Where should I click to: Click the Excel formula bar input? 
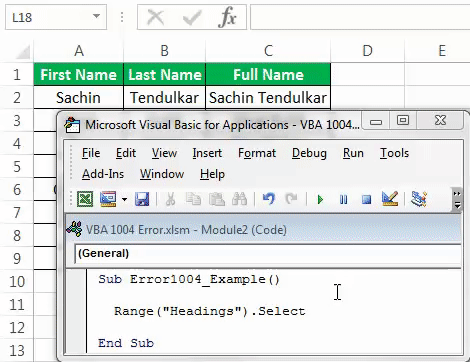pos(360,17)
